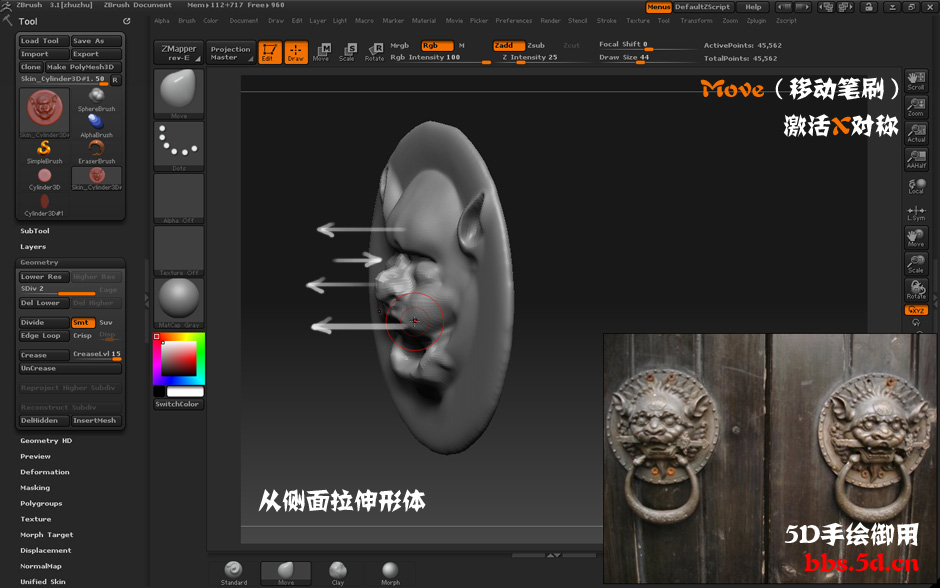The height and width of the screenshot is (588, 940).
Task: Expand the Layers section
Action: pos(33,246)
